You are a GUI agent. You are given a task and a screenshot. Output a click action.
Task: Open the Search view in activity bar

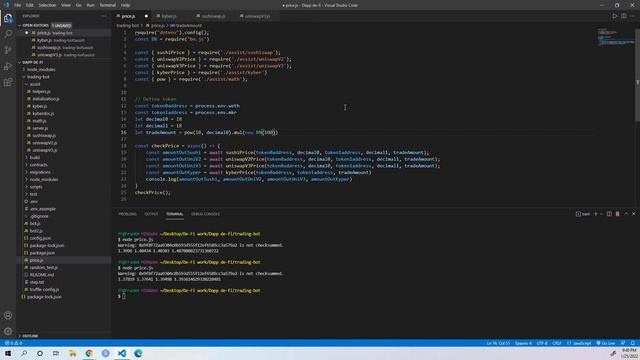click(8, 34)
